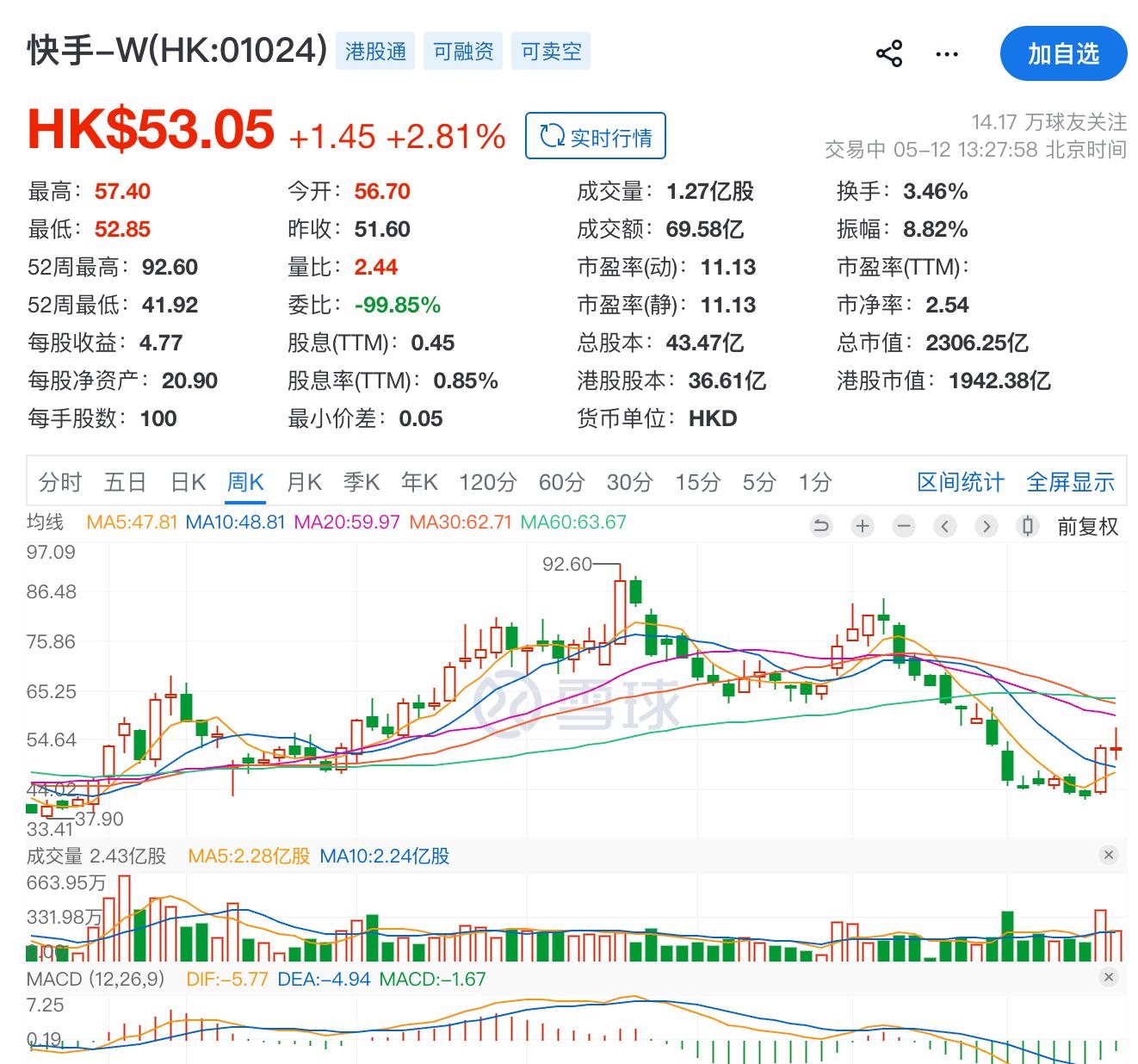1138x1064 pixels.
Task: Zoom out chart with minus icon
Action: pyautogui.click(x=904, y=525)
